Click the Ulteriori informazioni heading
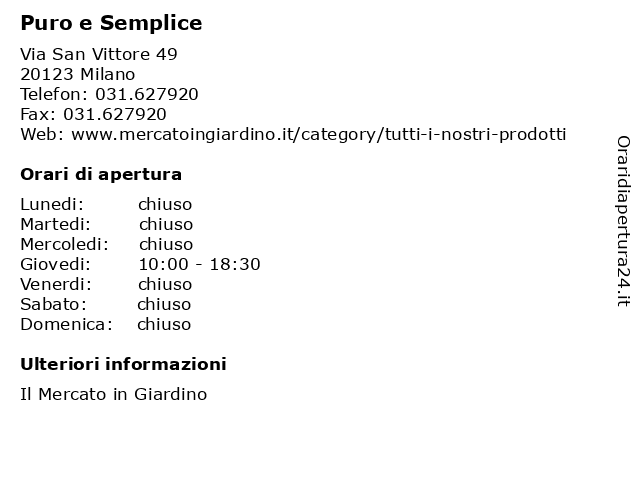Image resolution: width=640 pixels, height=480 pixels. (123, 364)
